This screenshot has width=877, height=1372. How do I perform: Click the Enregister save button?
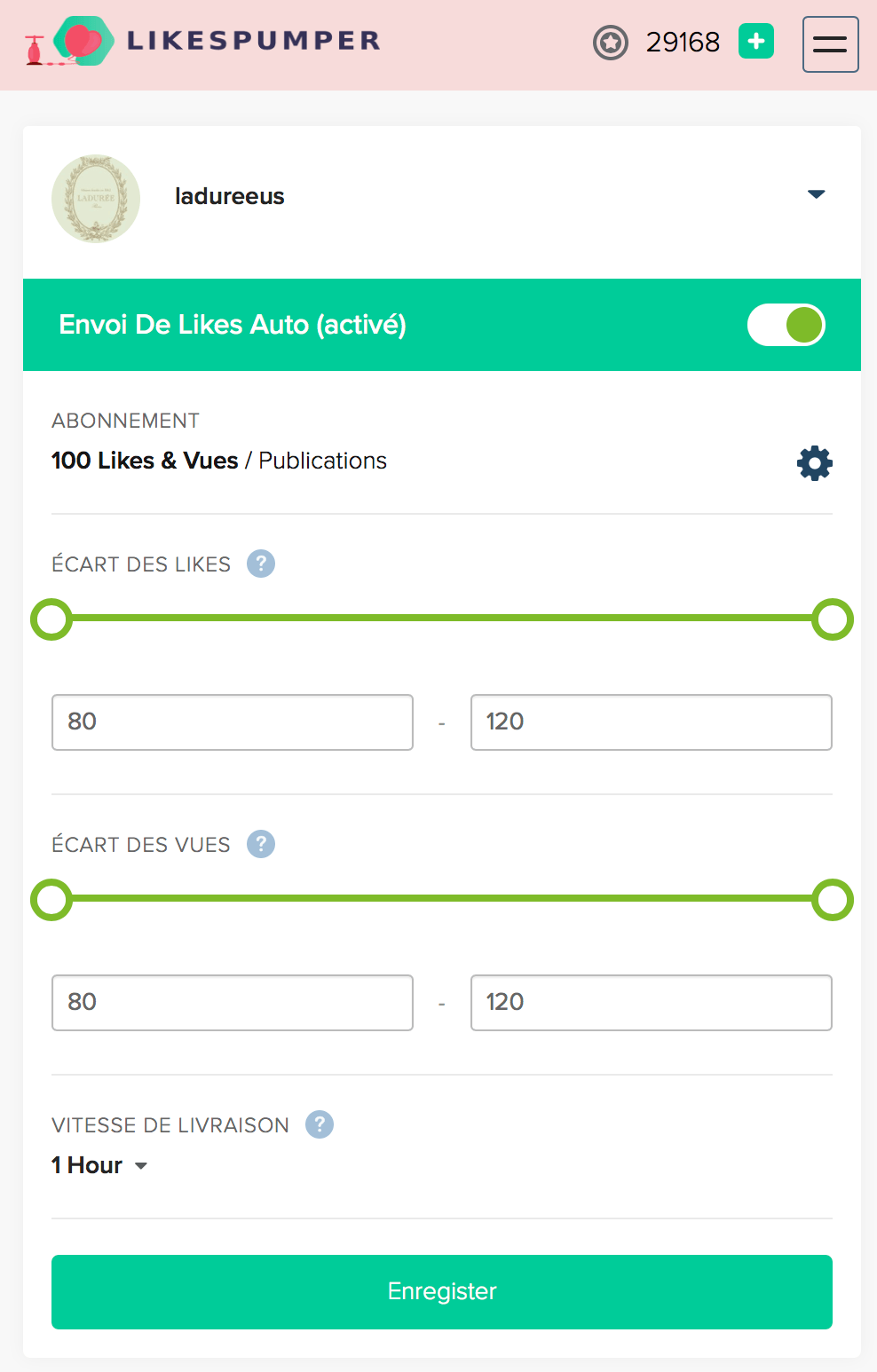click(442, 1292)
